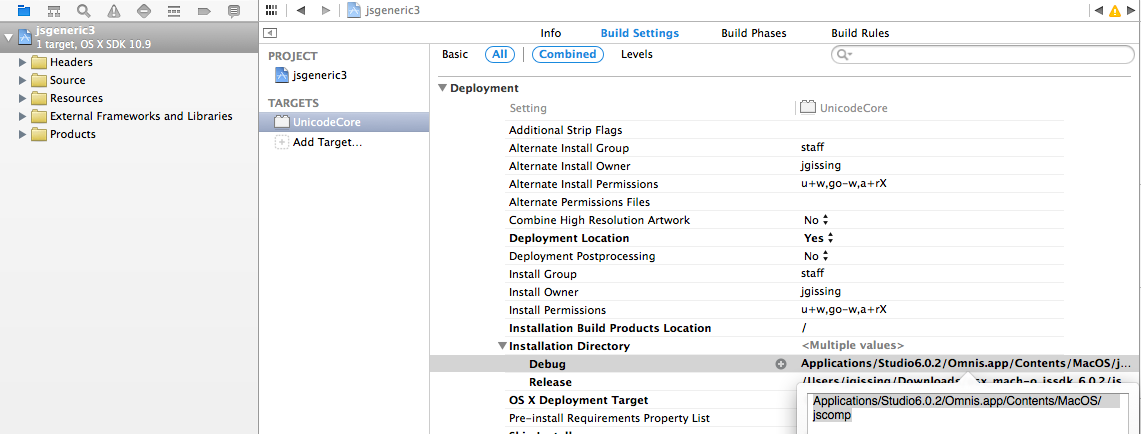Hide the project and targets list panel
The image size is (1141, 434).
click(270, 33)
